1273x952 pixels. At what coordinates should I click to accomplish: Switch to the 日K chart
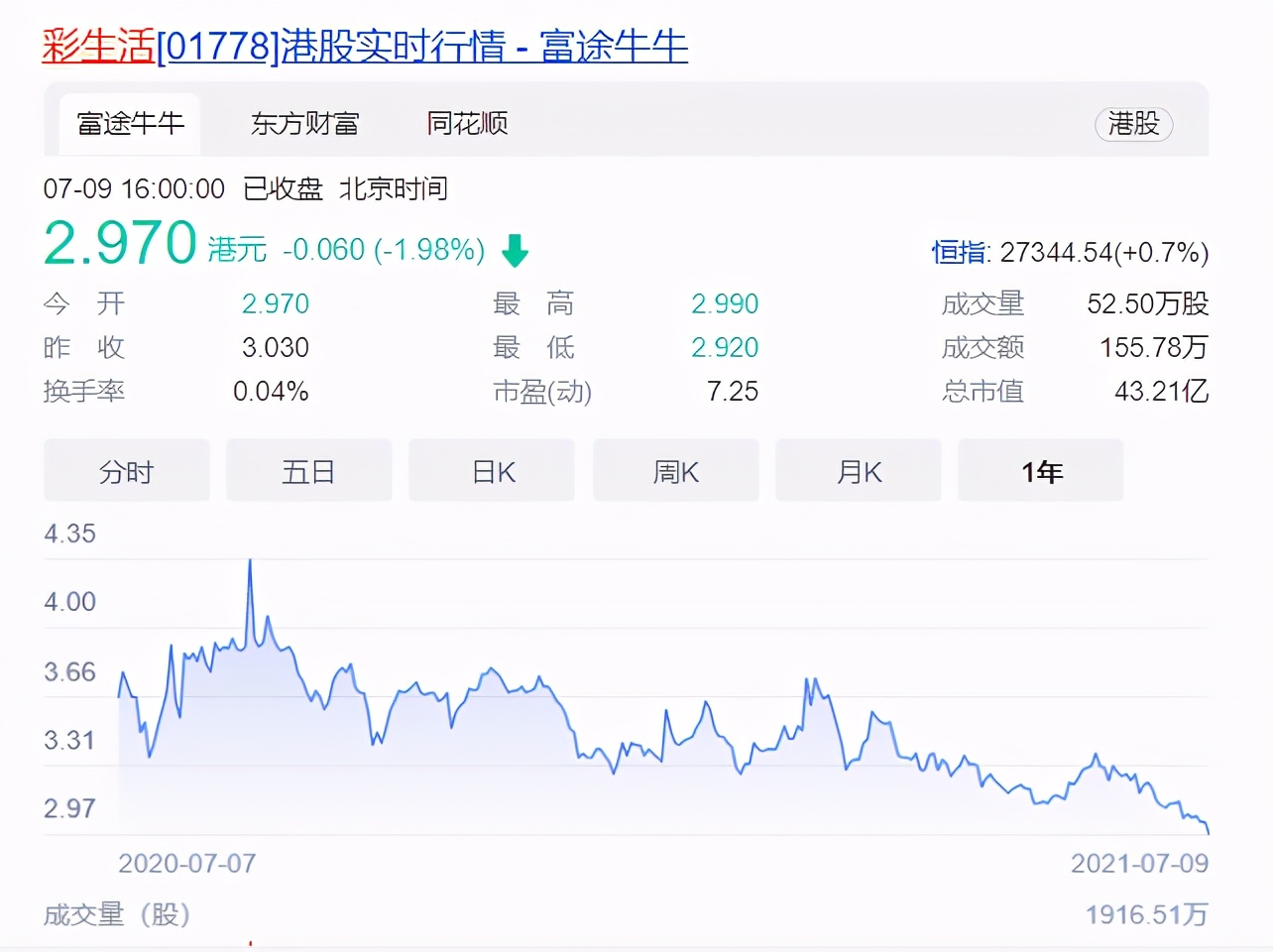491,471
